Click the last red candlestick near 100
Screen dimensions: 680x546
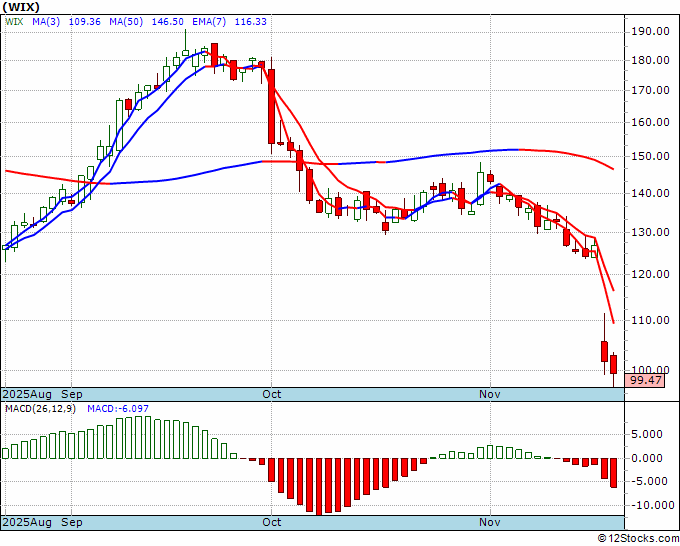coord(614,364)
